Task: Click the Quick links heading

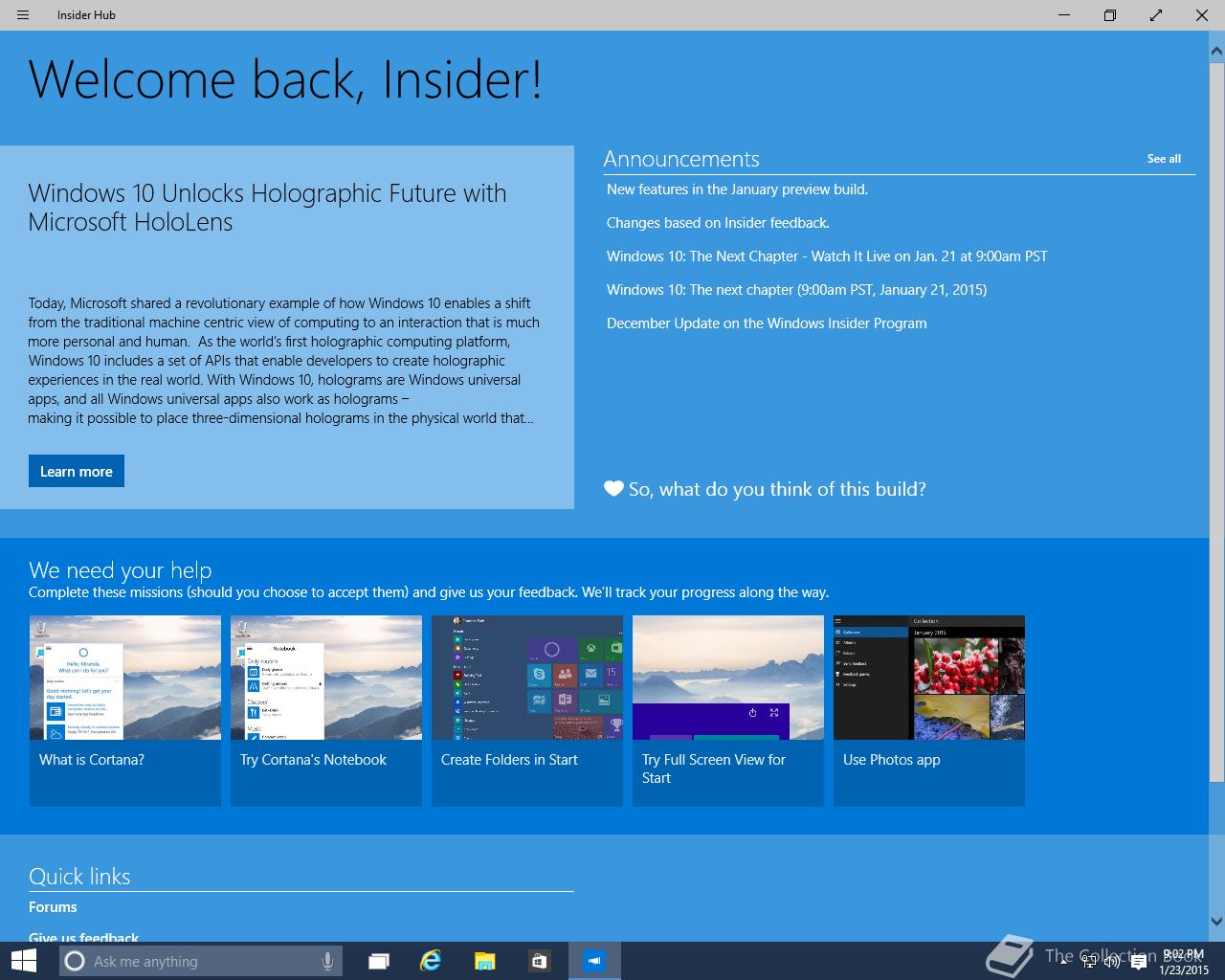Action: pyautogui.click(x=79, y=877)
